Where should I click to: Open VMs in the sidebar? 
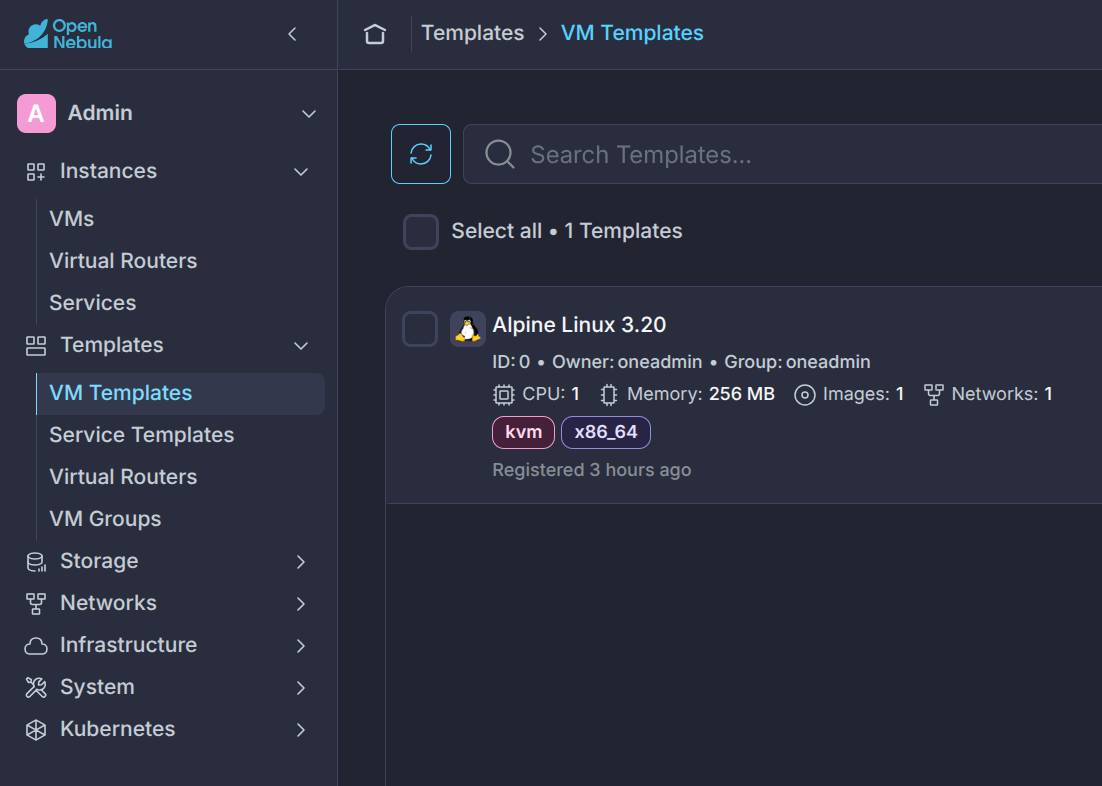pyautogui.click(x=72, y=219)
